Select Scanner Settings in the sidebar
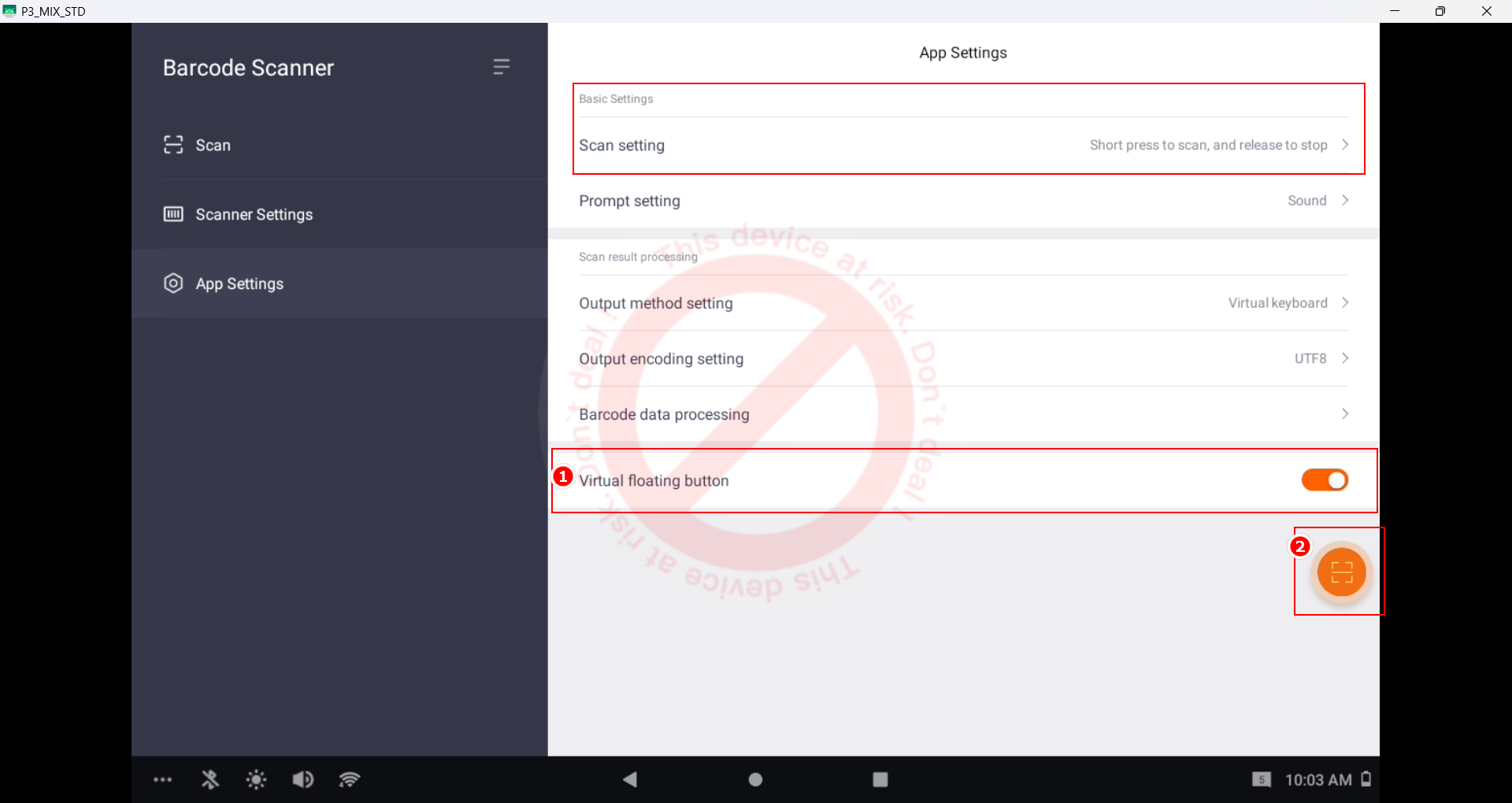 coord(254,214)
